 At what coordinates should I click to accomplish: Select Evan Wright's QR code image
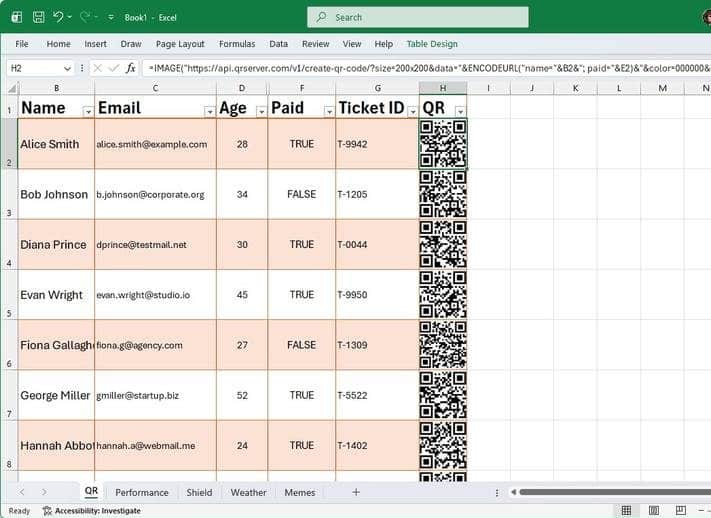click(x=443, y=295)
